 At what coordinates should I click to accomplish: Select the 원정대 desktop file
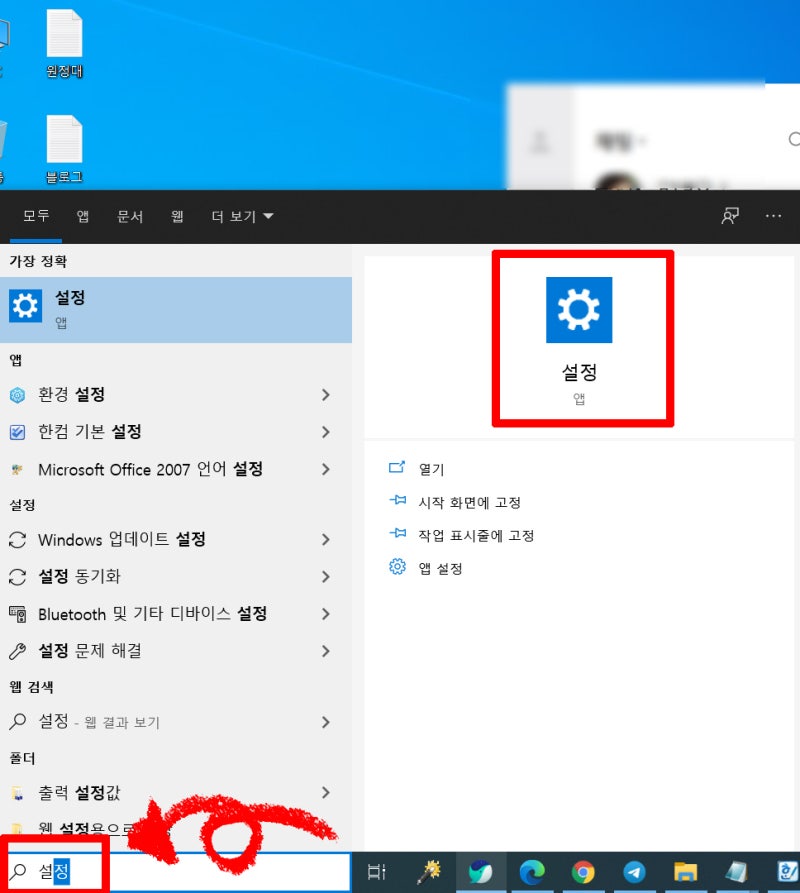point(64,43)
